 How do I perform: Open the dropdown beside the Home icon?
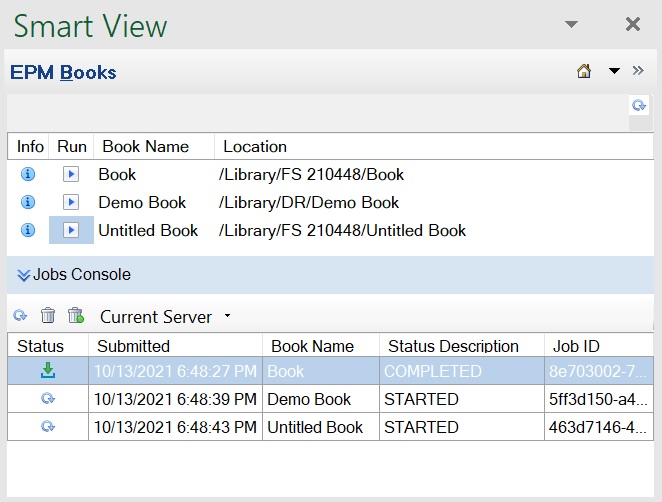pyautogui.click(x=614, y=71)
